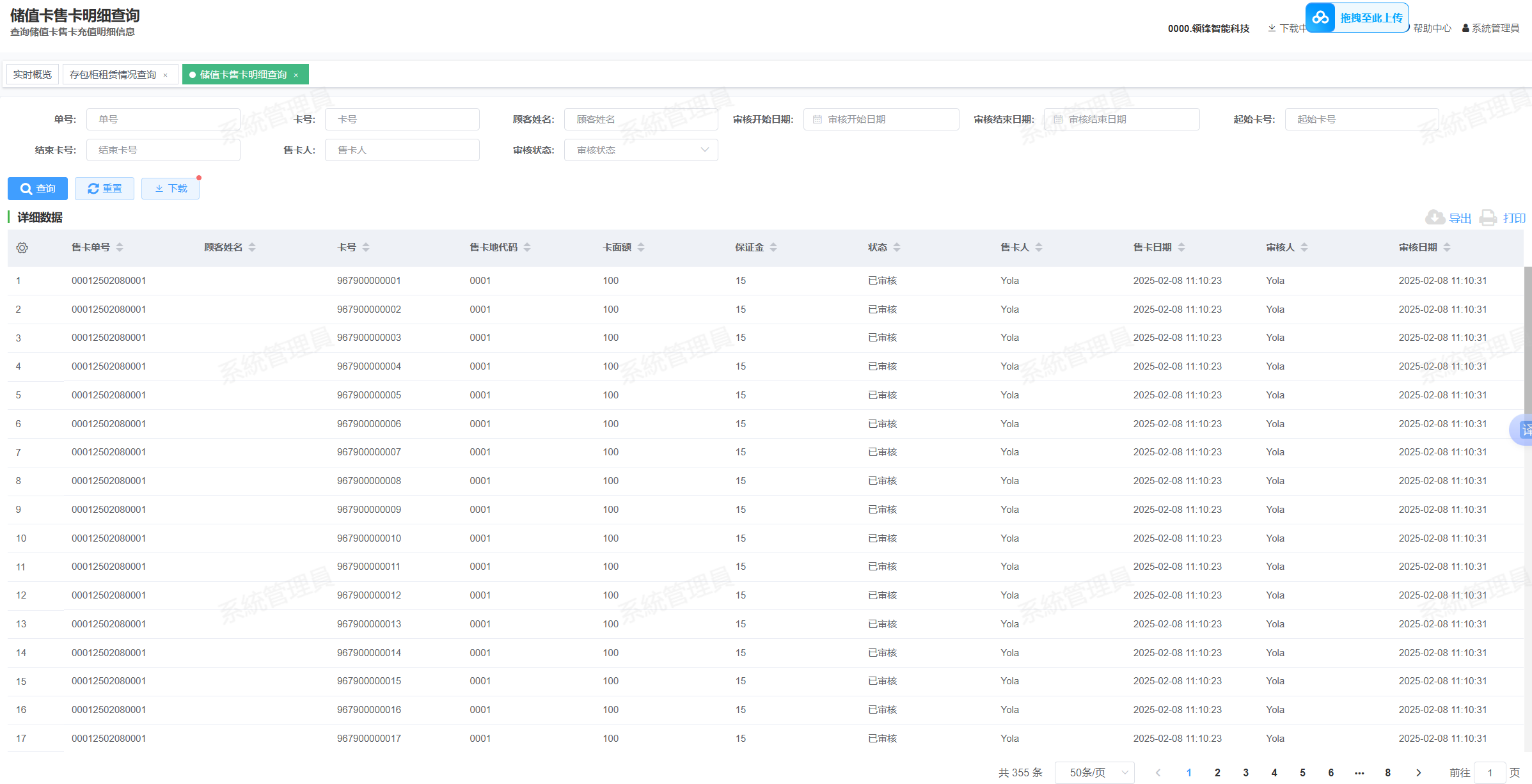The width and height of the screenshot is (1532, 784).
Task: Sort table by 卡面额 column arrows
Action: [641, 247]
